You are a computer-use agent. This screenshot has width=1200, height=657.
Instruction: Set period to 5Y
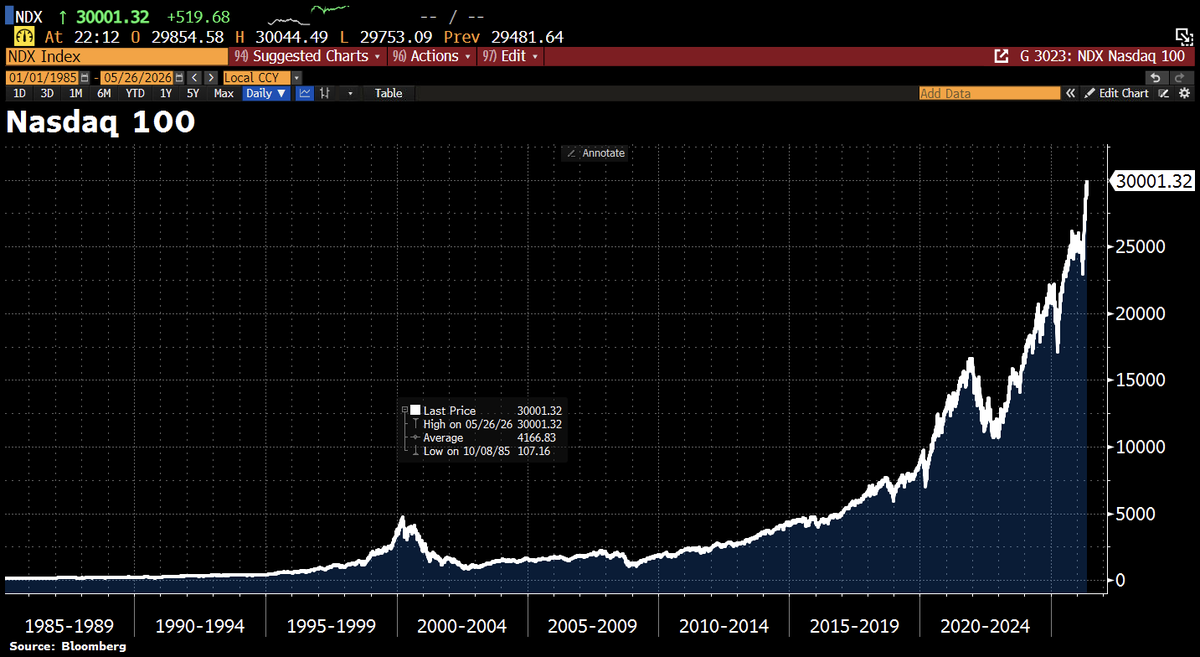192,93
